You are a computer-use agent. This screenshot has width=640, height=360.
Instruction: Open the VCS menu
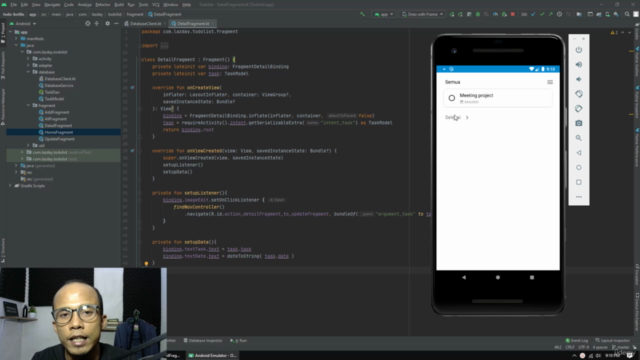click(x=156, y=4)
